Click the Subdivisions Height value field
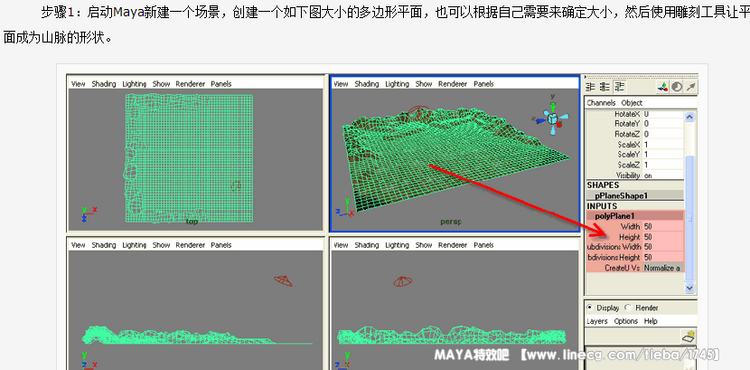The height and width of the screenshot is (370, 750). [663, 257]
